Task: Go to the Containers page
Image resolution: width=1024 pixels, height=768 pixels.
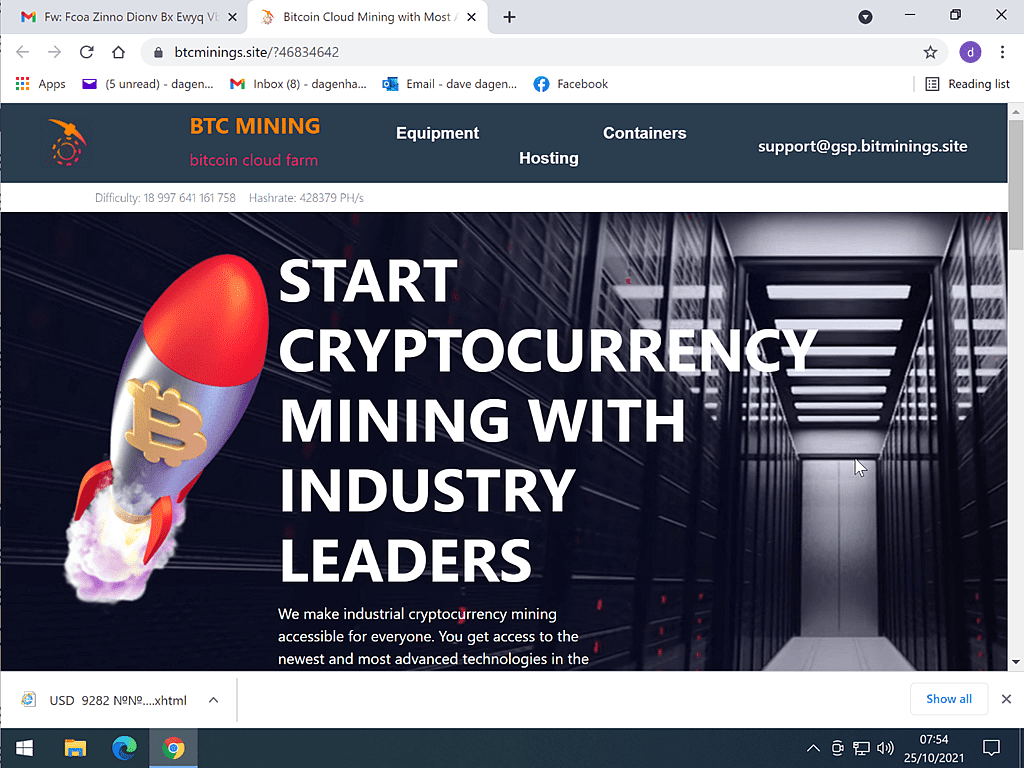Action: [x=645, y=133]
